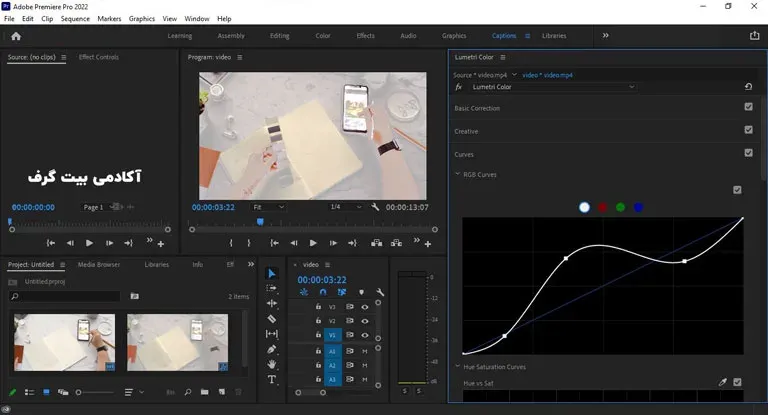Toggle lock on track V1

(318, 335)
